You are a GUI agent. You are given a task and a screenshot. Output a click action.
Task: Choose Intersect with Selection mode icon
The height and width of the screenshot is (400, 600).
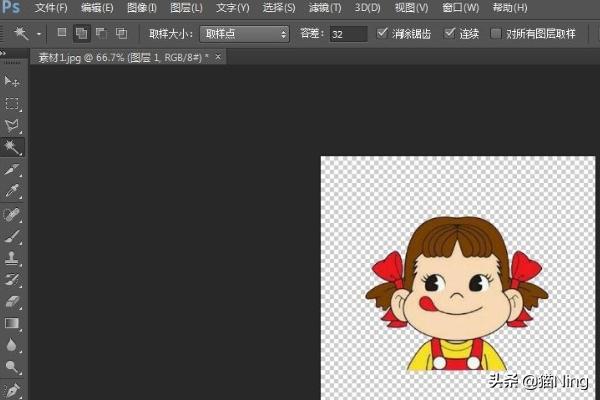coord(121,33)
